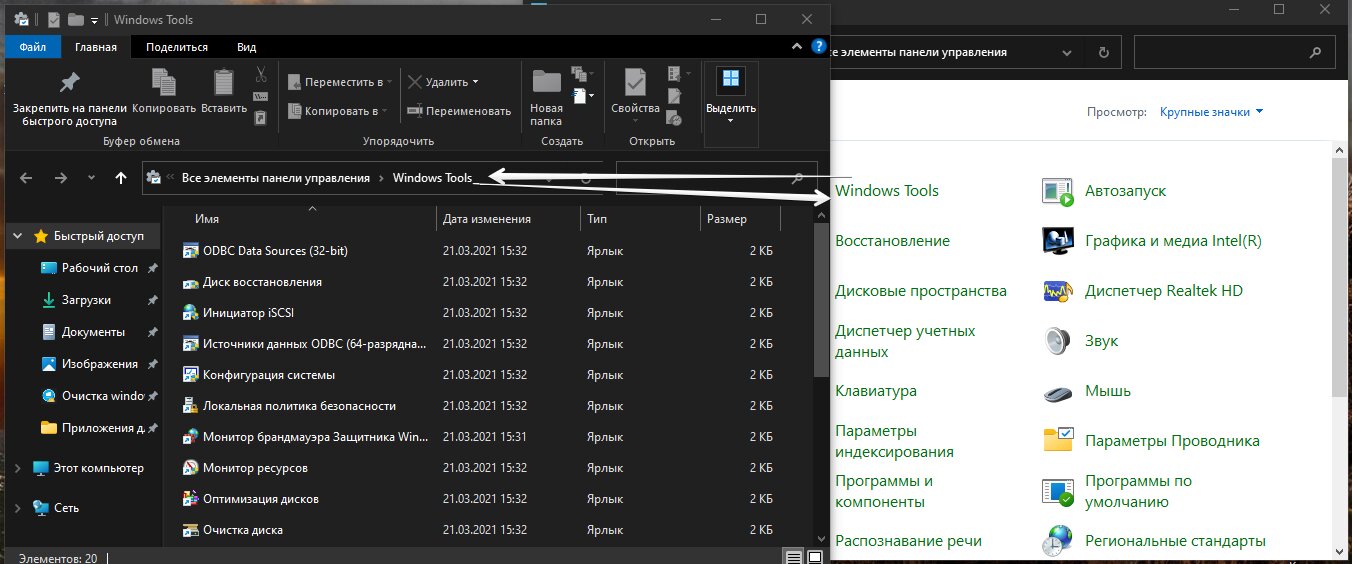Screen dimensions: 1352x564
Task: Click Переименовать in the ribbon
Action: click(459, 111)
